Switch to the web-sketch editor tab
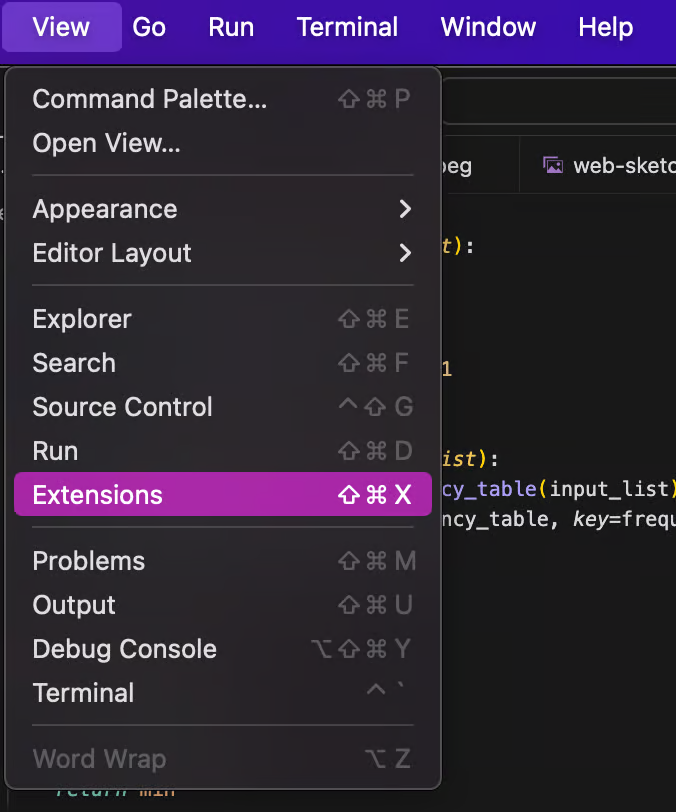 pyautogui.click(x=622, y=165)
